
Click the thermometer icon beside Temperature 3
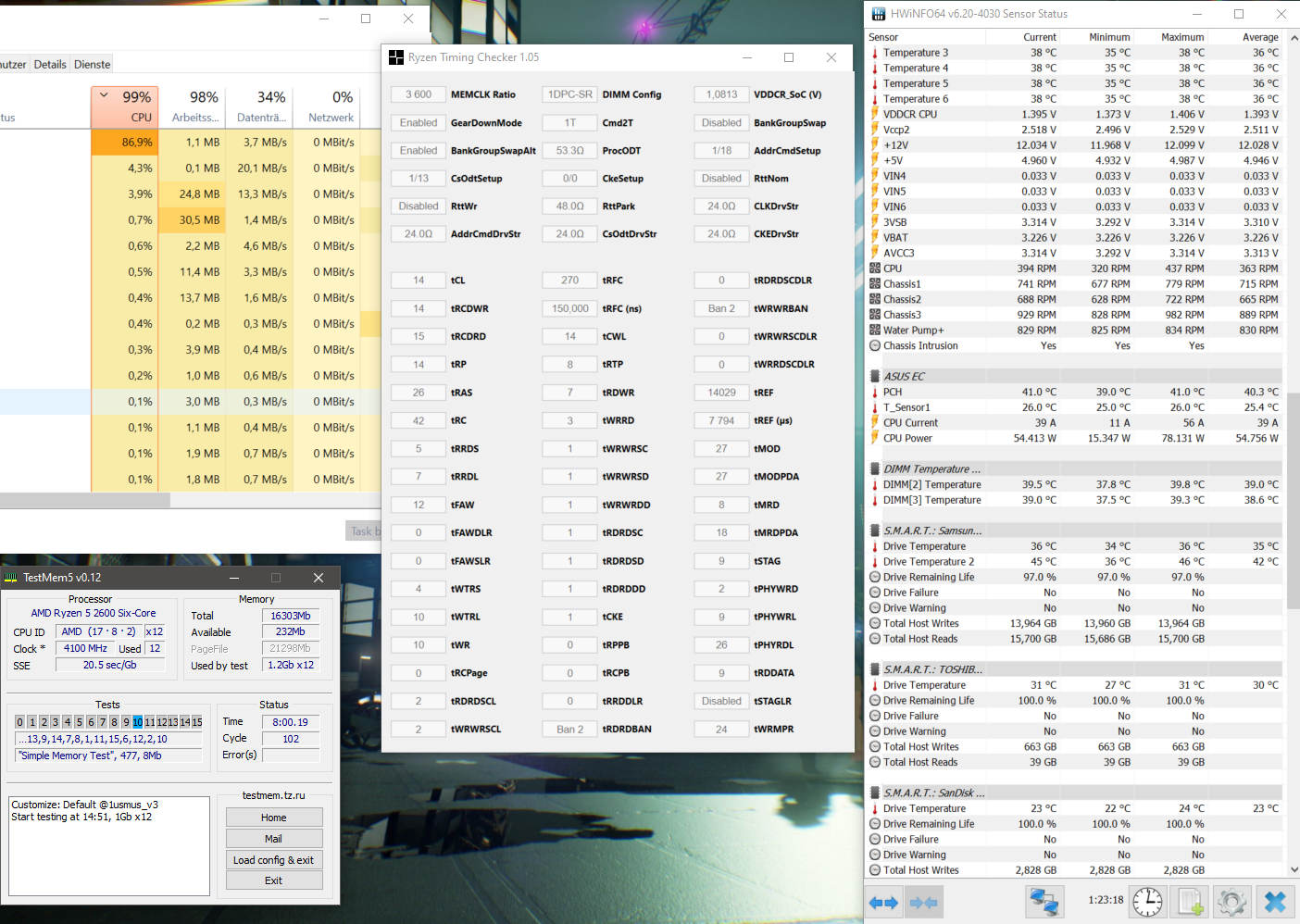point(875,53)
